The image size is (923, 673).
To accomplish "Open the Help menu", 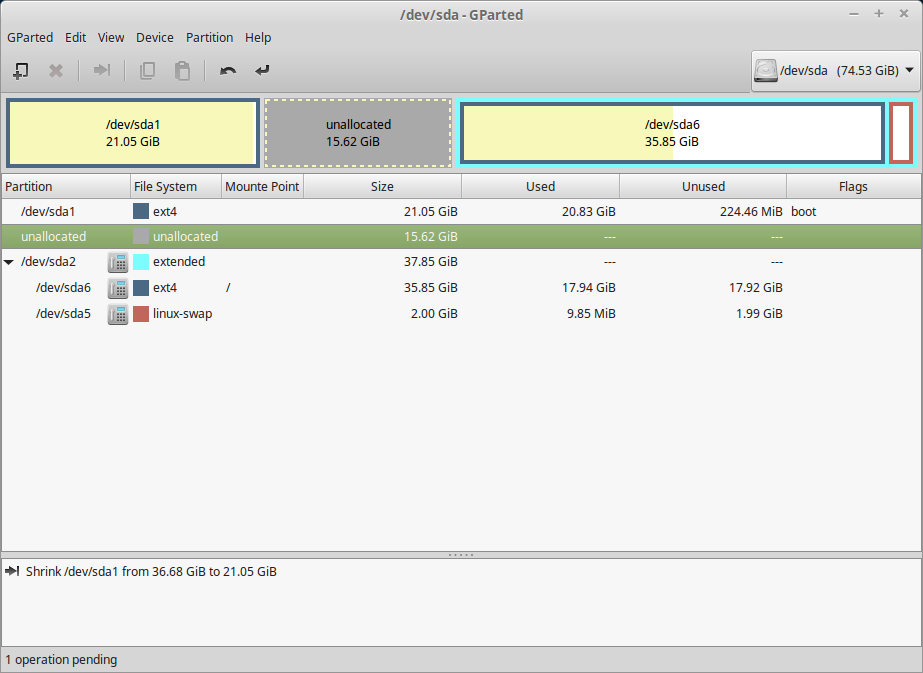I will coord(258,38).
